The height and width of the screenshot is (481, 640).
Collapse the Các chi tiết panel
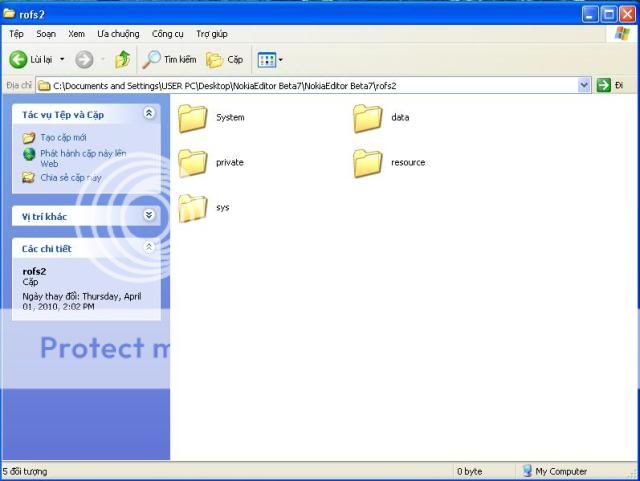(x=149, y=247)
